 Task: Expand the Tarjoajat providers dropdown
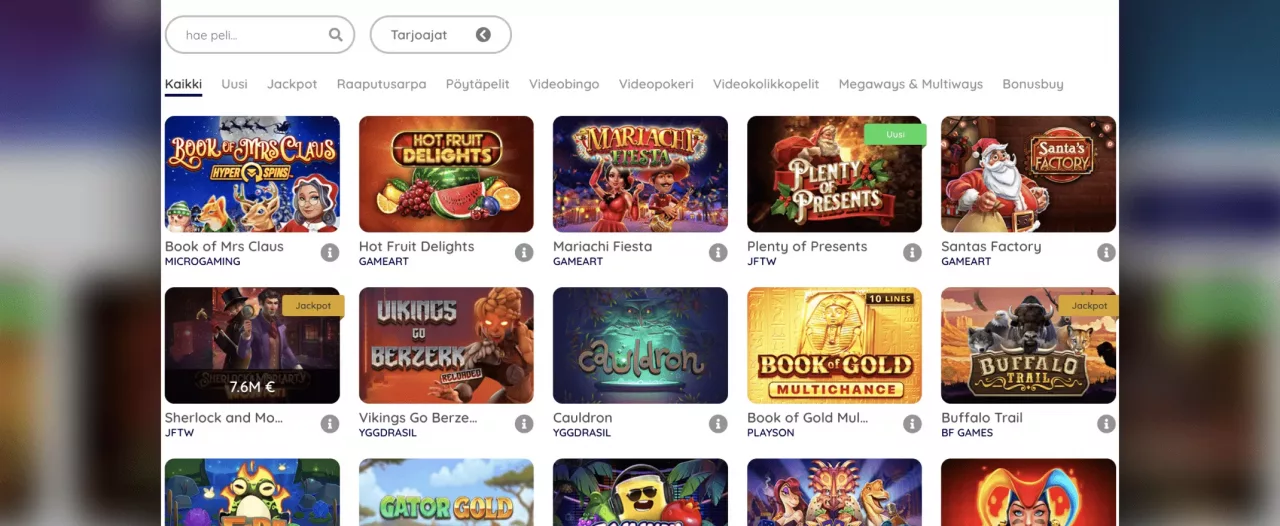[x=441, y=35]
